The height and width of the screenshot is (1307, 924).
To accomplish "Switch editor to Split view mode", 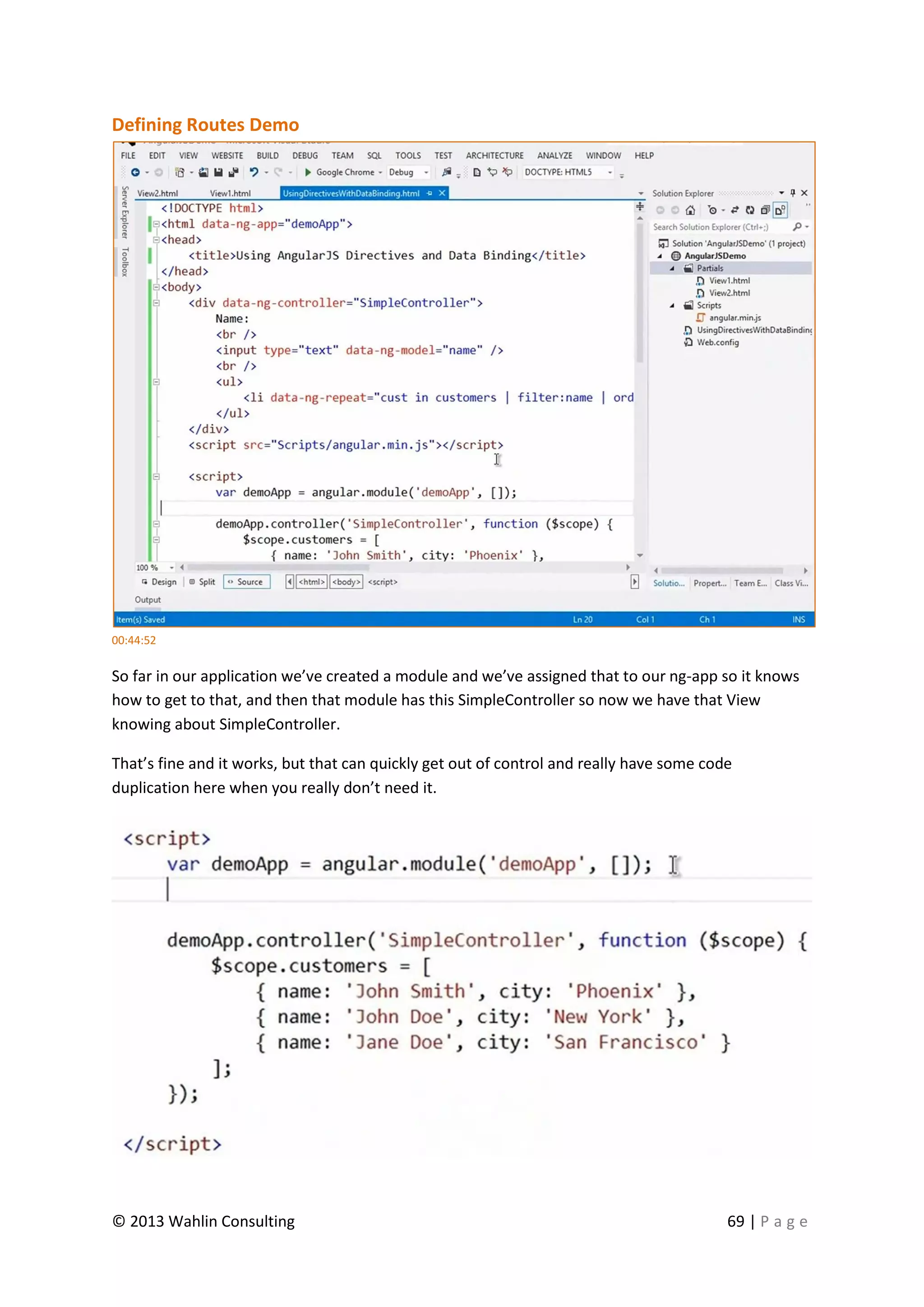I will point(203,582).
